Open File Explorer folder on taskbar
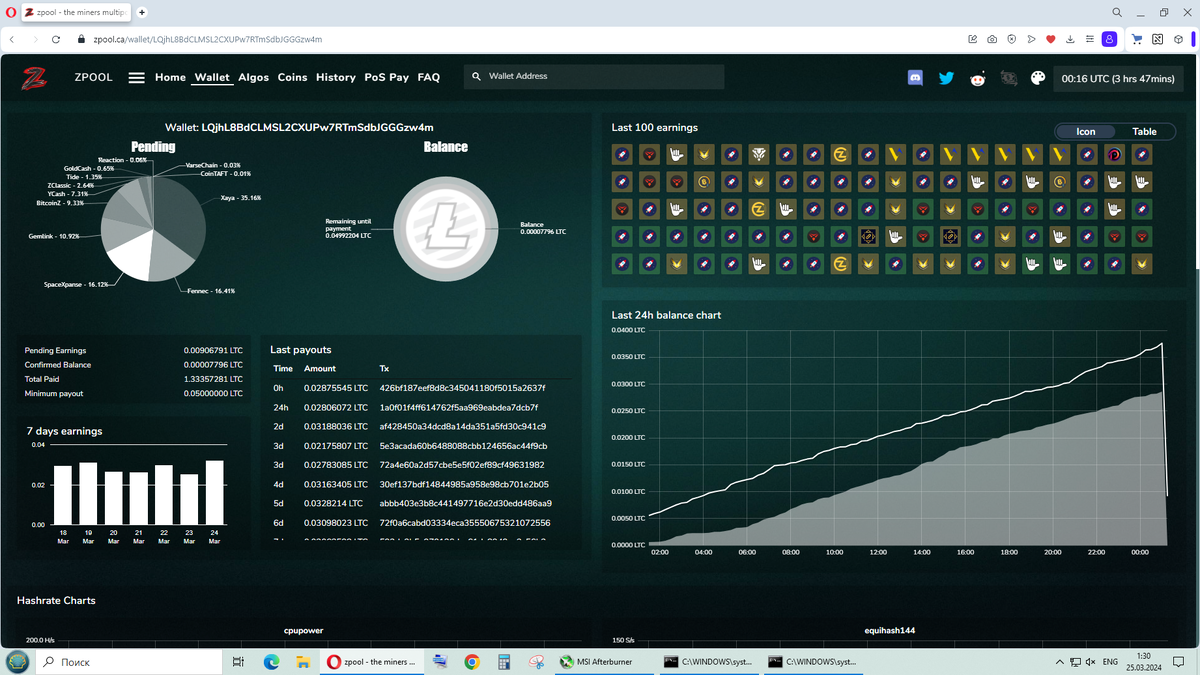Screen dimensions: 1200x675 (301, 662)
